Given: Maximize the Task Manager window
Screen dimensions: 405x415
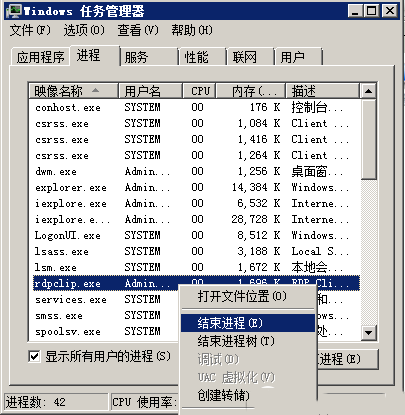Looking at the screenshot, I should pyautogui.click(x=372, y=11).
